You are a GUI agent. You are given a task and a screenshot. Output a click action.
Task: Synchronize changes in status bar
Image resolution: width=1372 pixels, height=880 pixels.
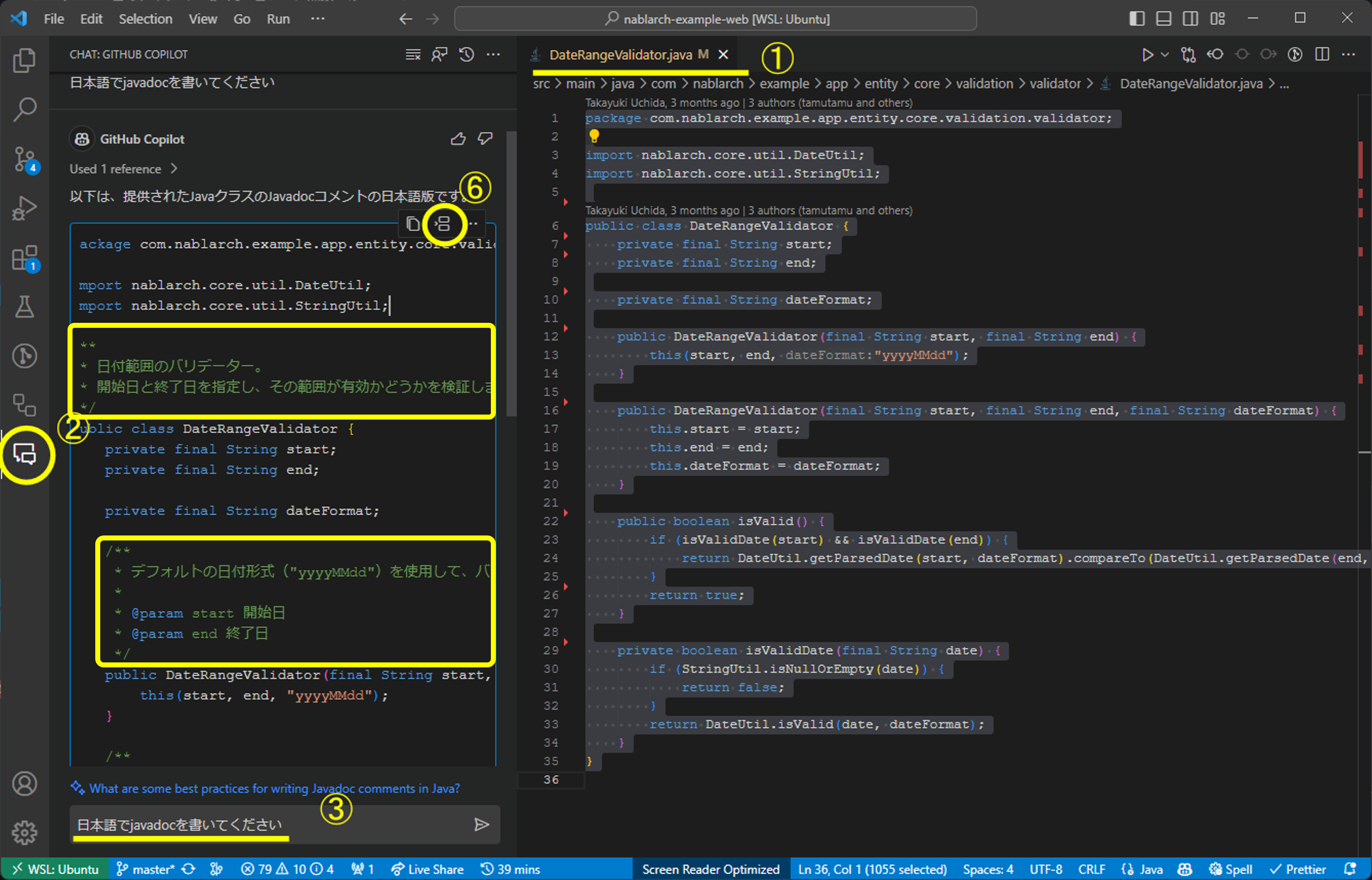(x=188, y=869)
